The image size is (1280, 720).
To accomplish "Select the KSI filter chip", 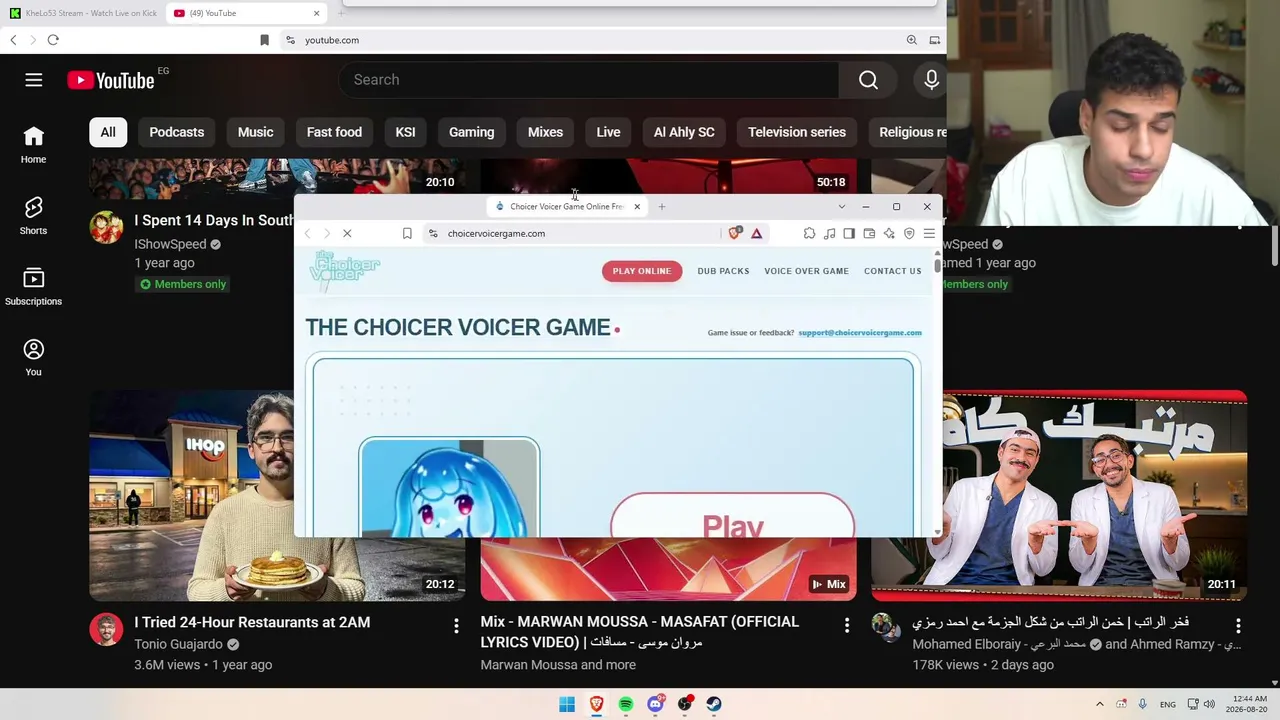I will [x=405, y=132].
